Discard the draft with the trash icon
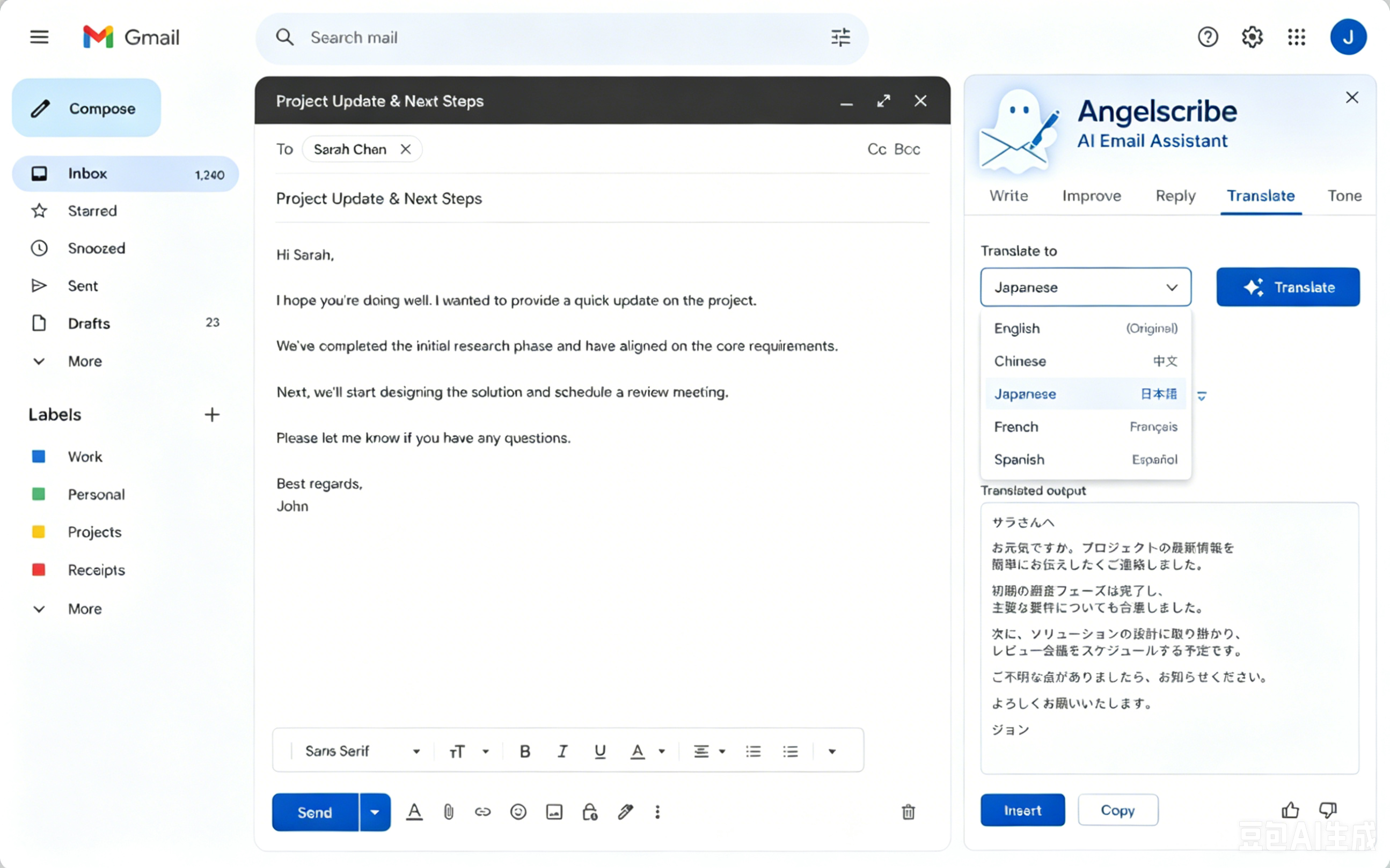This screenshot has height=868, width=1390. click(x=908, y=812)
